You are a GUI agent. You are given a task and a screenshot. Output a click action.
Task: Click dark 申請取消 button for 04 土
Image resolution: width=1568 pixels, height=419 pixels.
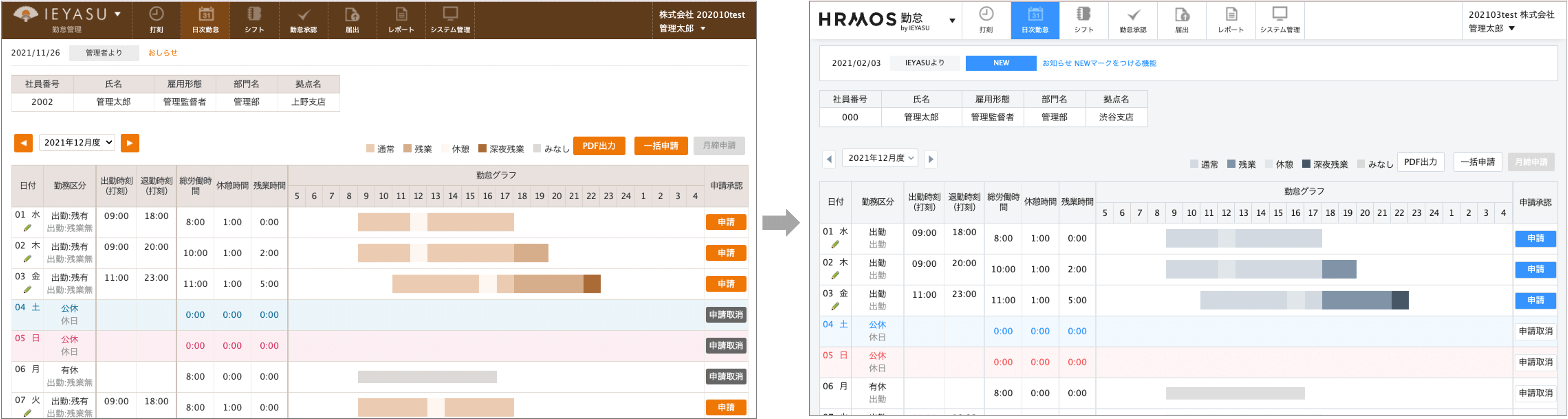pyautogui.click(x=726, y=315)
